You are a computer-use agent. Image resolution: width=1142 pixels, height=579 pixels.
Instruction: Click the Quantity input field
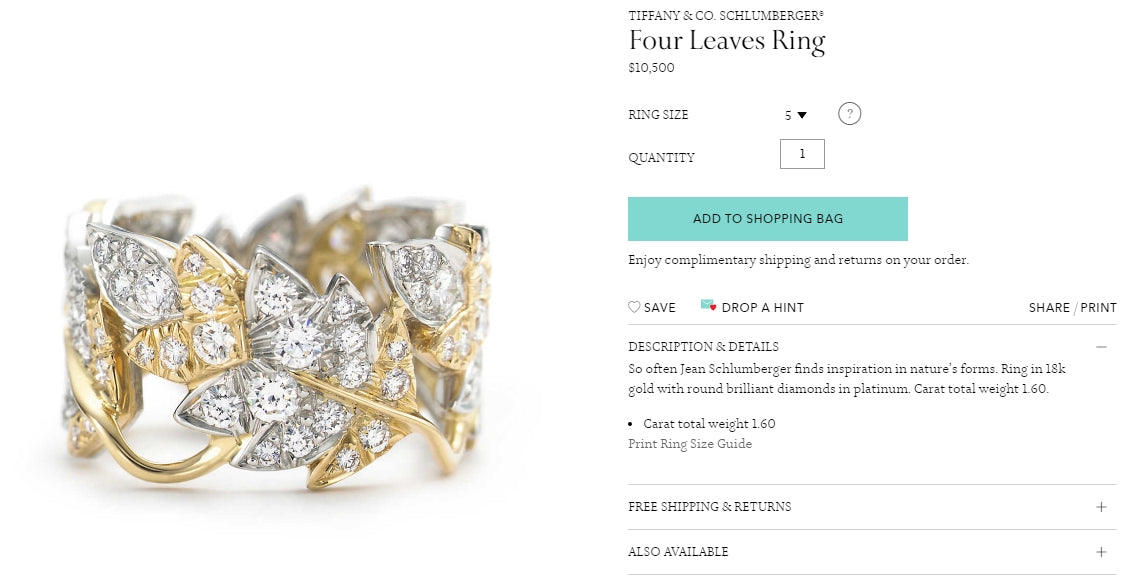[802, 154]
